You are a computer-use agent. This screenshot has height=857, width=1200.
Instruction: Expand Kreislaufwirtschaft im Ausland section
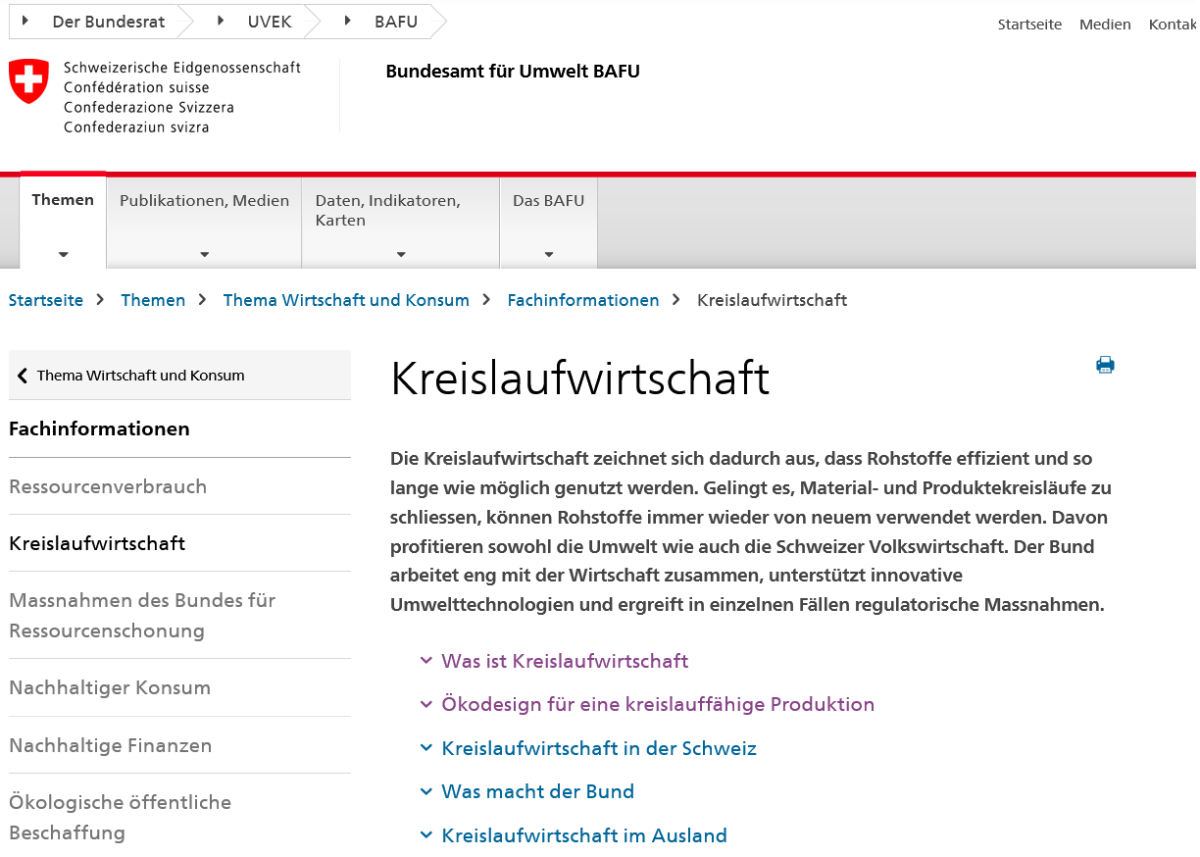click(583, 835)
